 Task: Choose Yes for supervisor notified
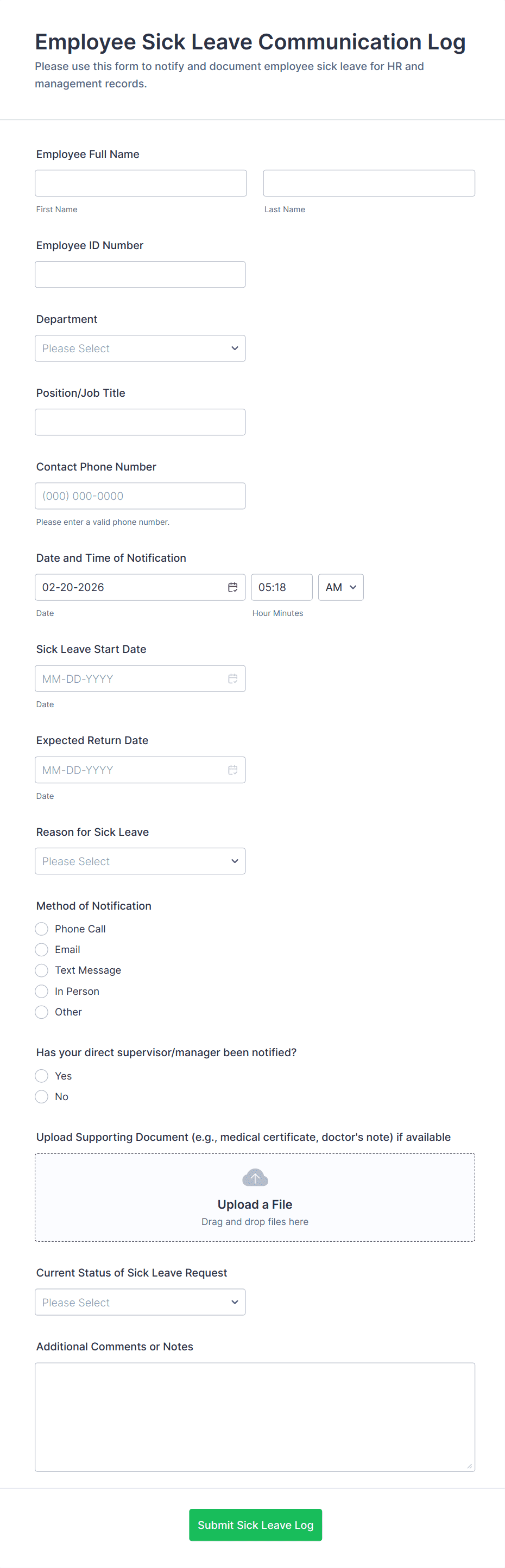[x=41, y=1076]
